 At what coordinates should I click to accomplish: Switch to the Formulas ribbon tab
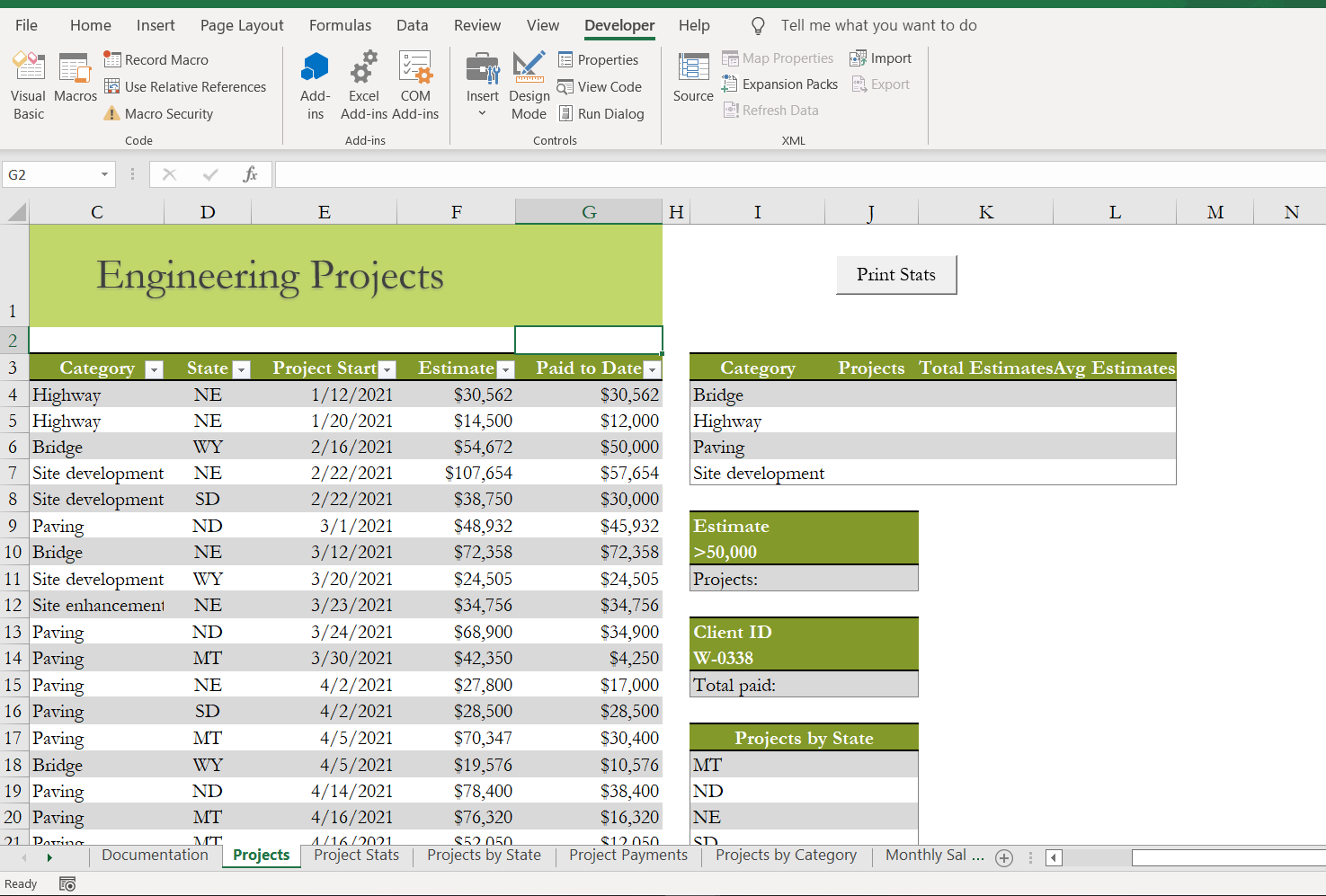point(340,25)
